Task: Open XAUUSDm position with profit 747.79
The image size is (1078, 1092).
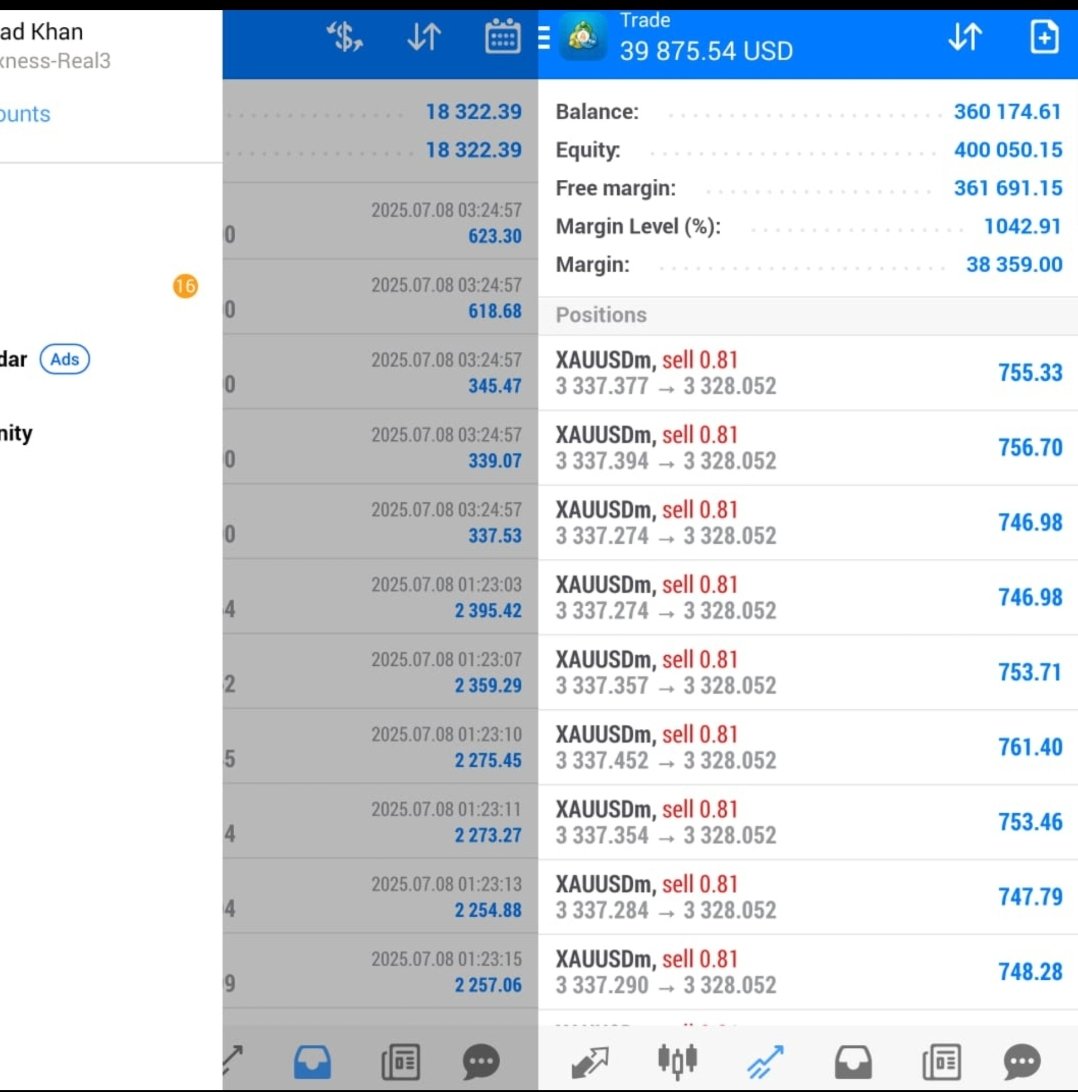Action: [x=808, y=897]
